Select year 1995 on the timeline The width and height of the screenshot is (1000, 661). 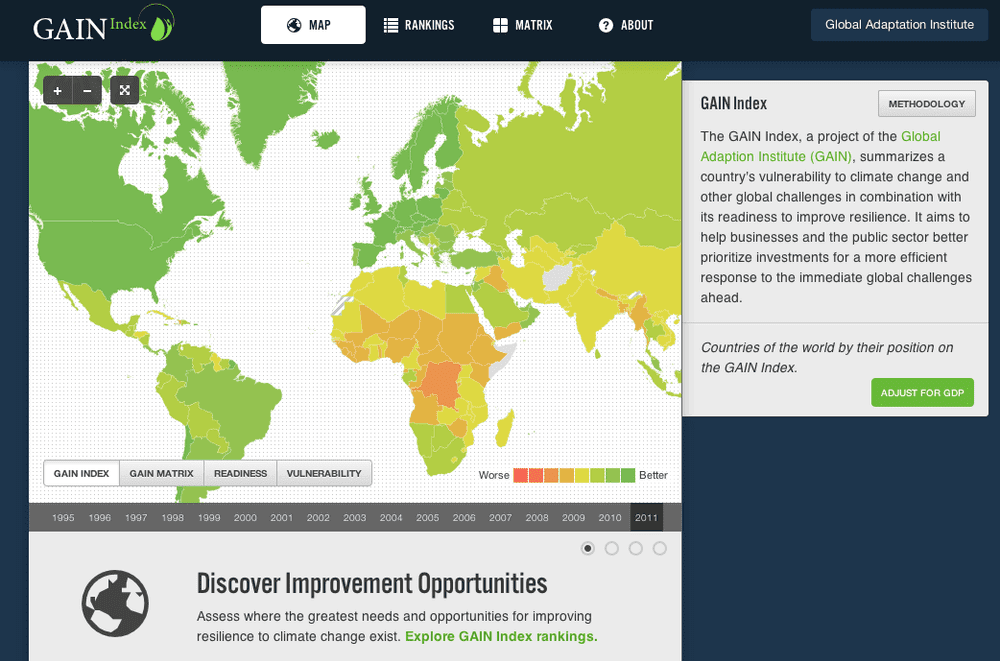pyautogui.click(x=63, y=517)
